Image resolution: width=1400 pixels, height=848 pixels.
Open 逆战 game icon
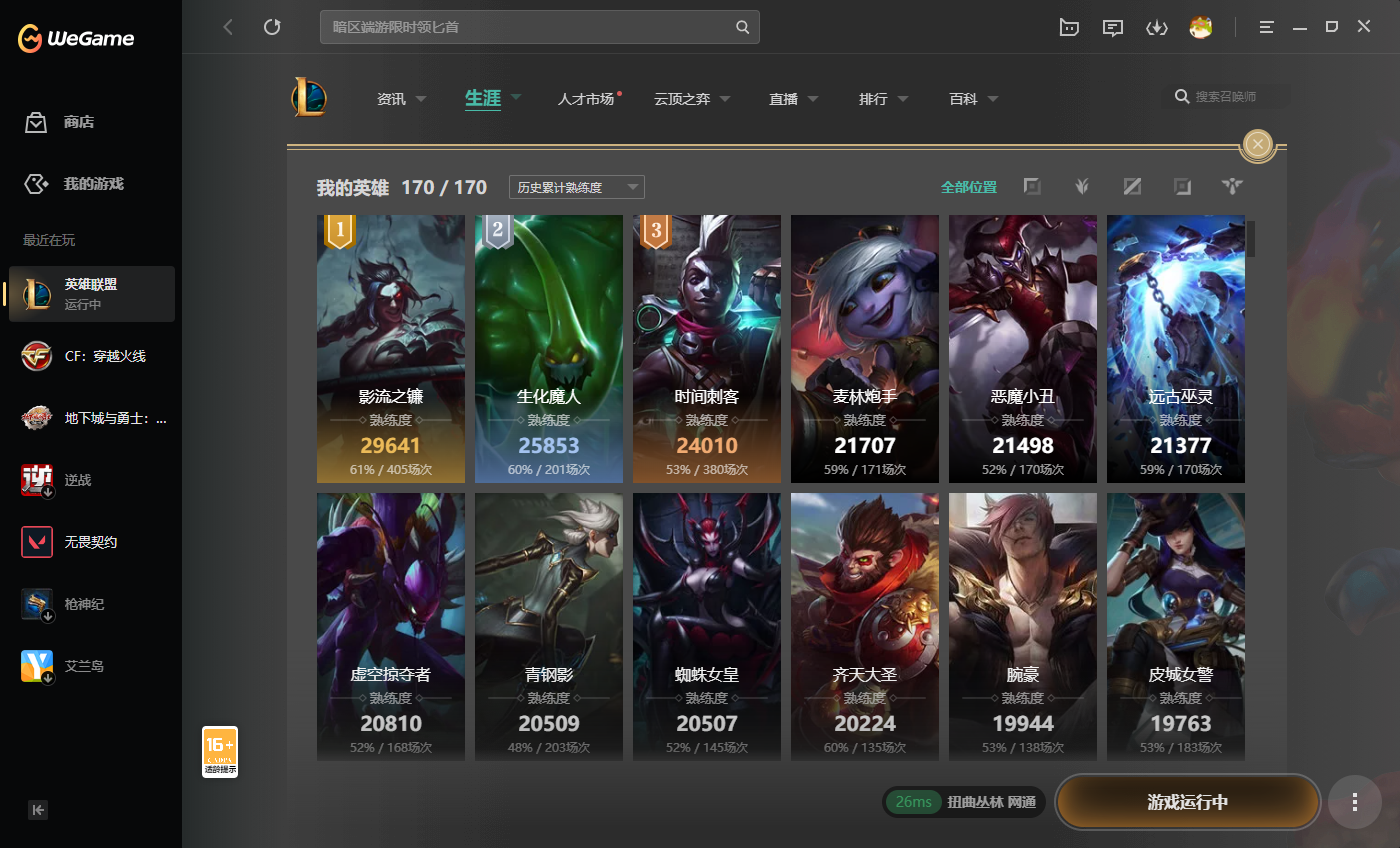(x=37, y=480)
